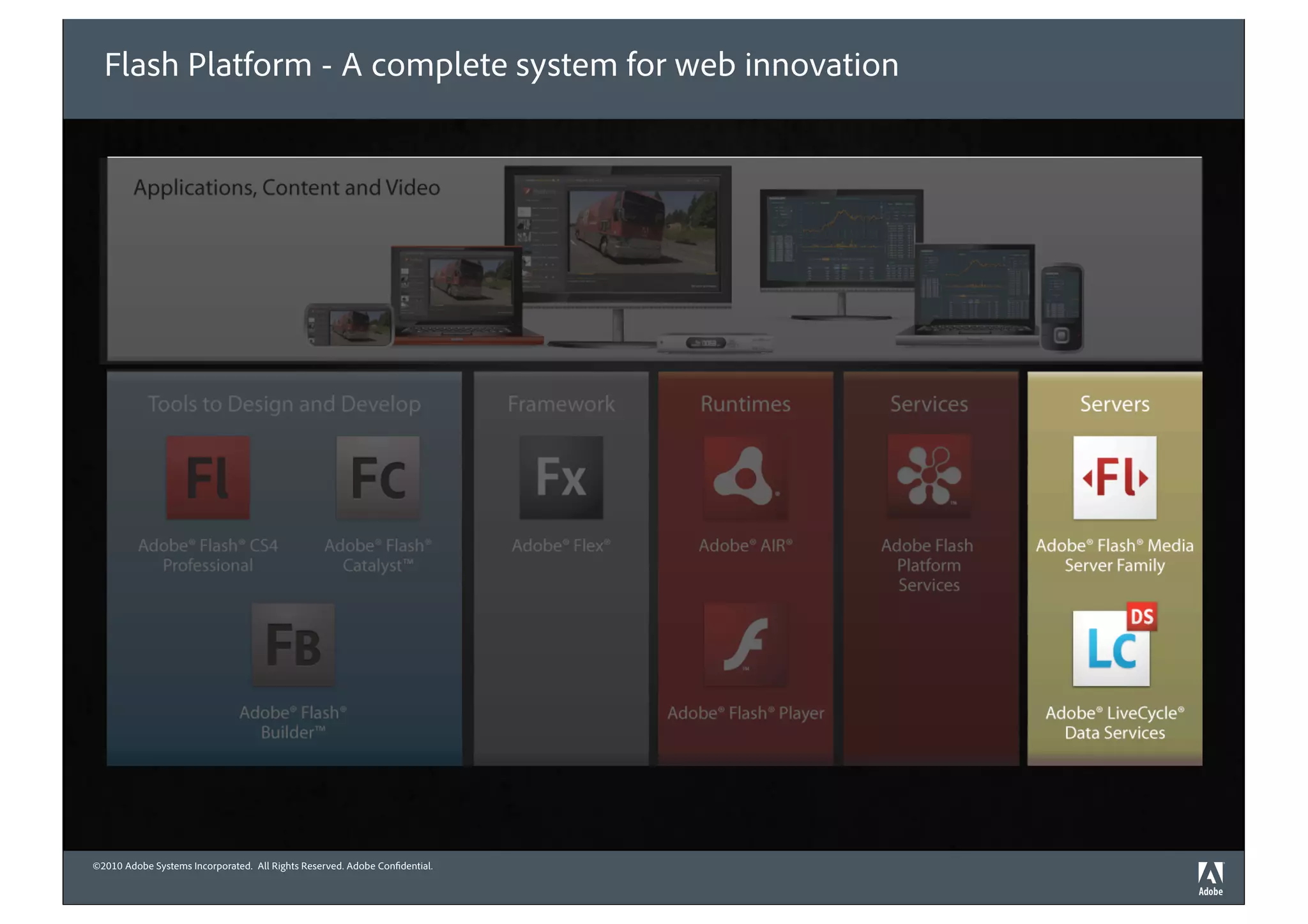Select the Services column heading
The height and width of the screenshot is (924, 1308).
pyautogui.click(x=929, y=404)
